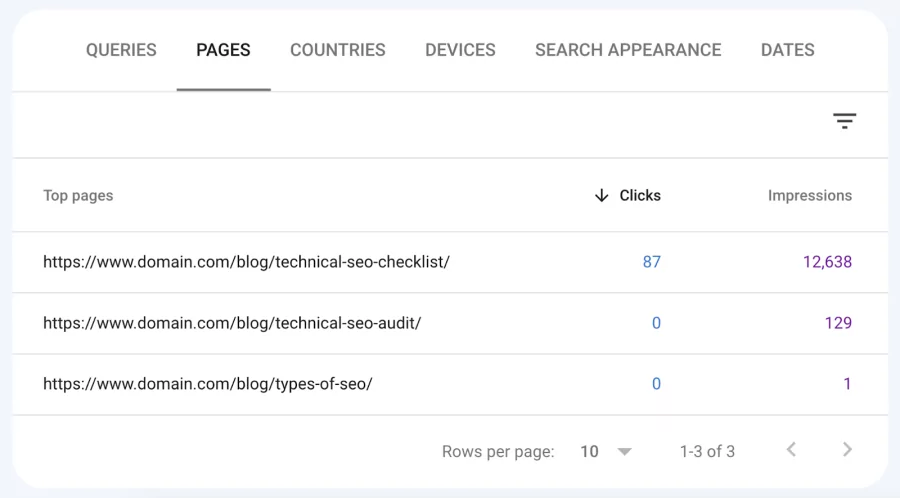Show the Dates tab
The height and width of the screenshot is (498, 900).
click(x=787, y=50)
